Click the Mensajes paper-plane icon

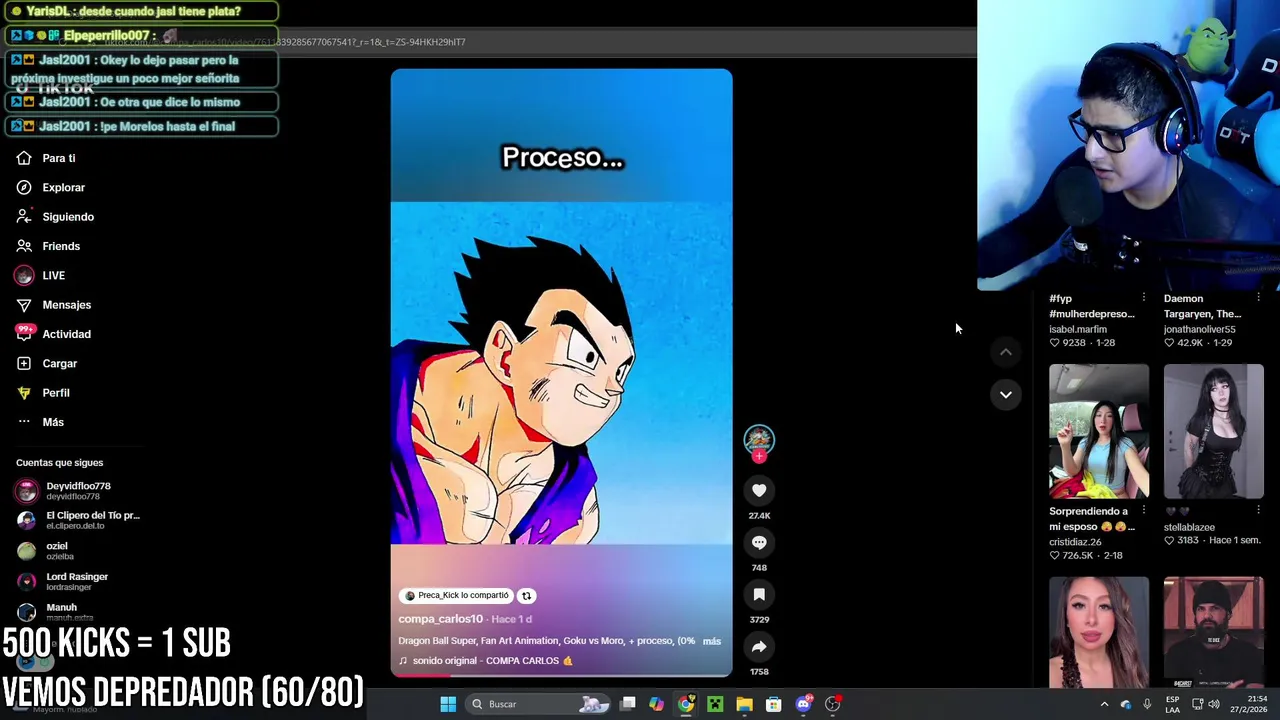click(24, 305)
